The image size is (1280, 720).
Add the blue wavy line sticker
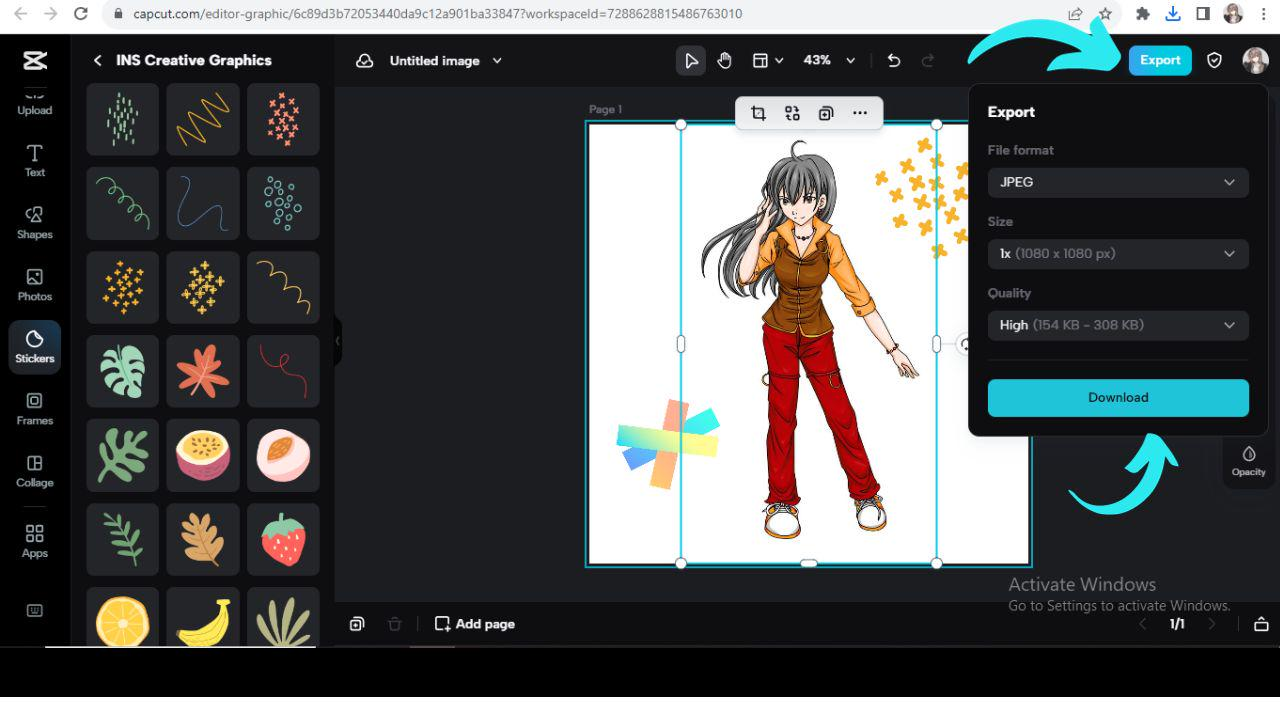click(x=203, y=203)
